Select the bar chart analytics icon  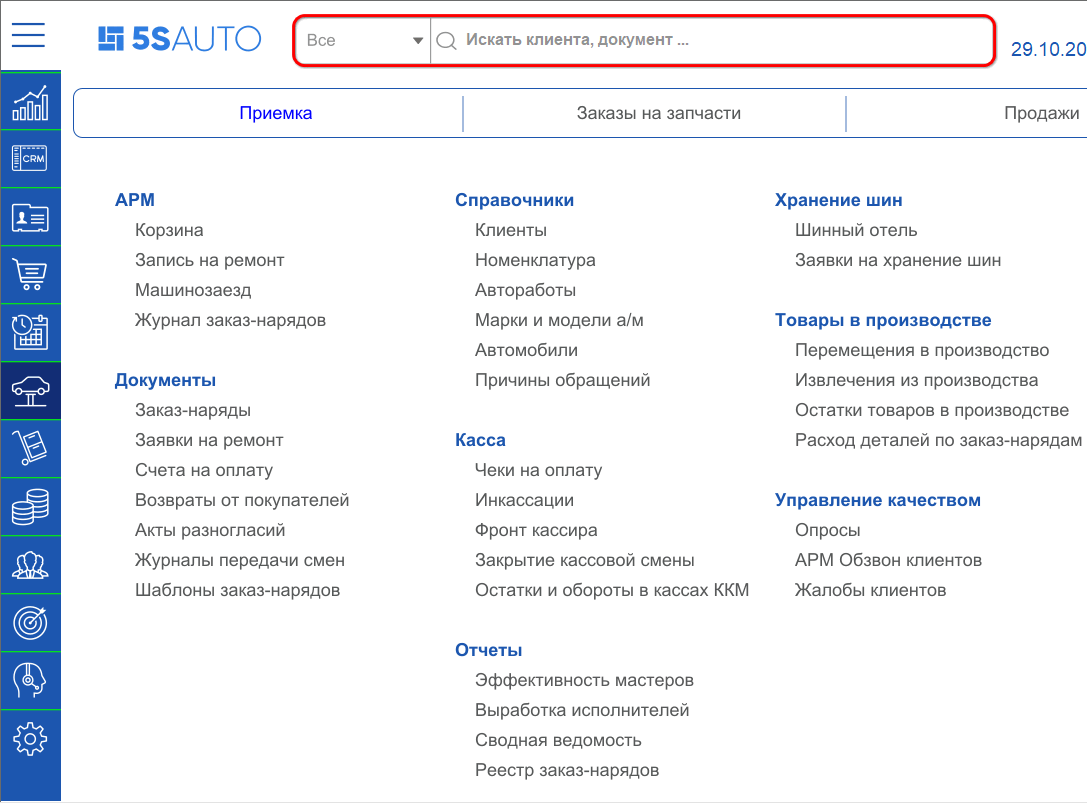pos(30,100)
